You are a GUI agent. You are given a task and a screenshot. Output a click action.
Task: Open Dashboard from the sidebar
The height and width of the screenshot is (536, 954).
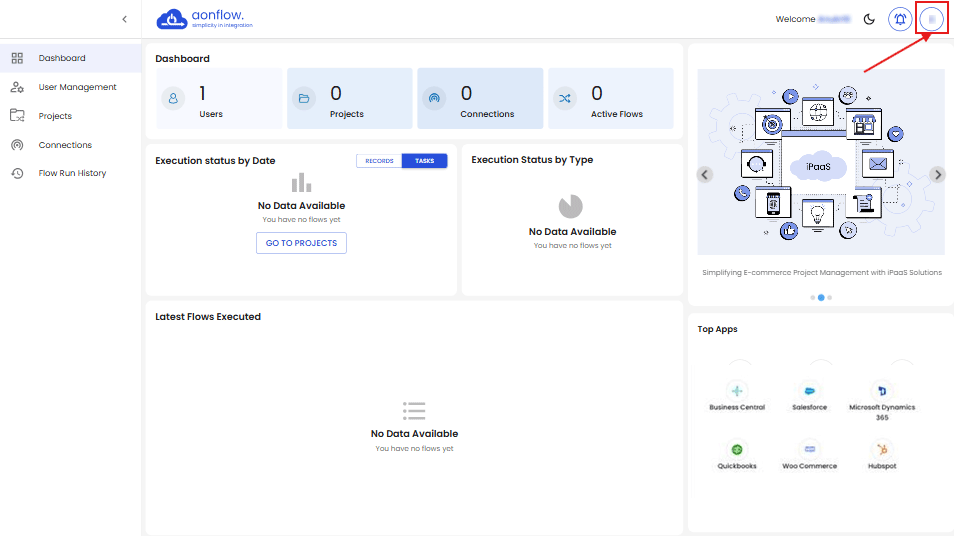62,58
